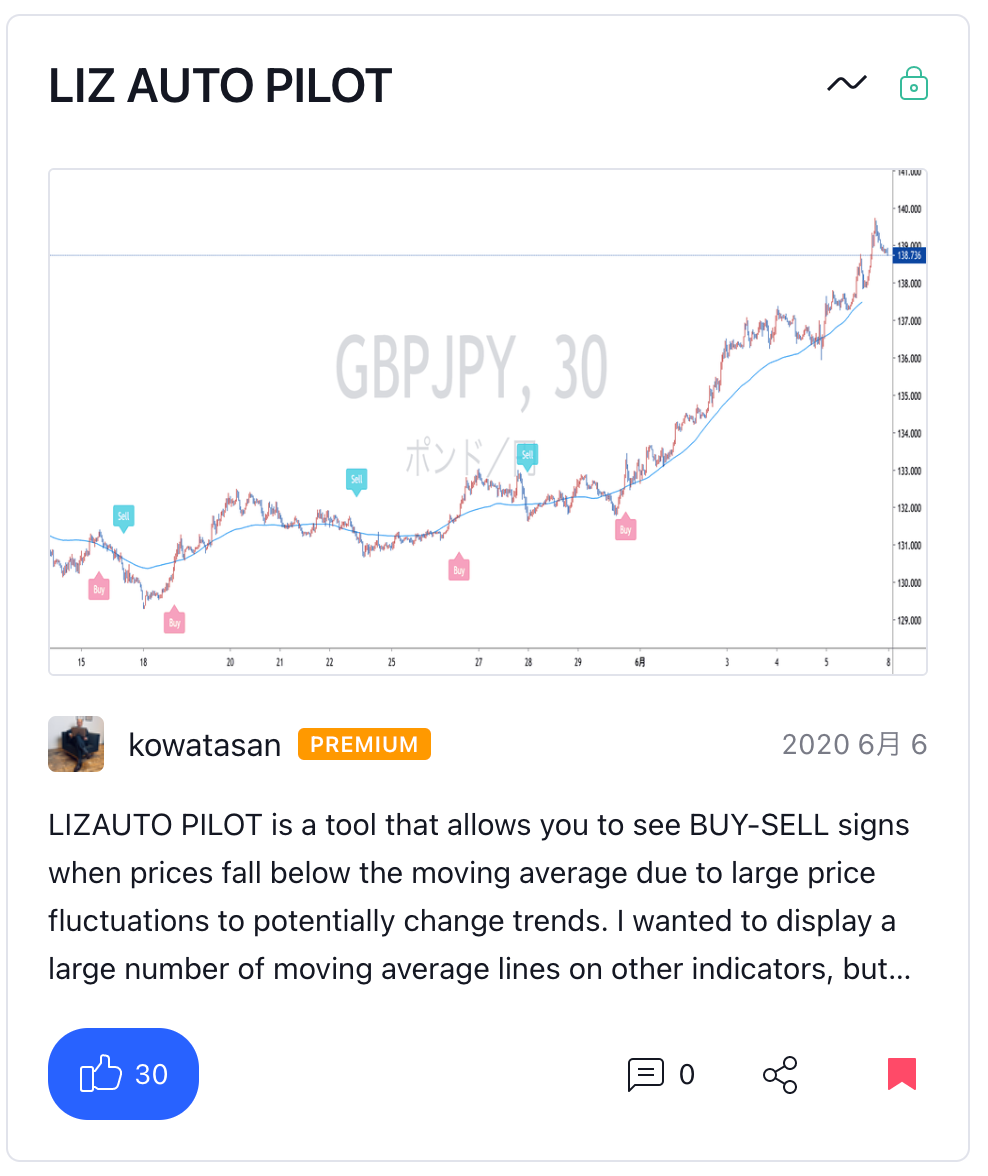Expand the truncated description at the ellipsis
The image size is (988, 1176).
pos(898,969)
